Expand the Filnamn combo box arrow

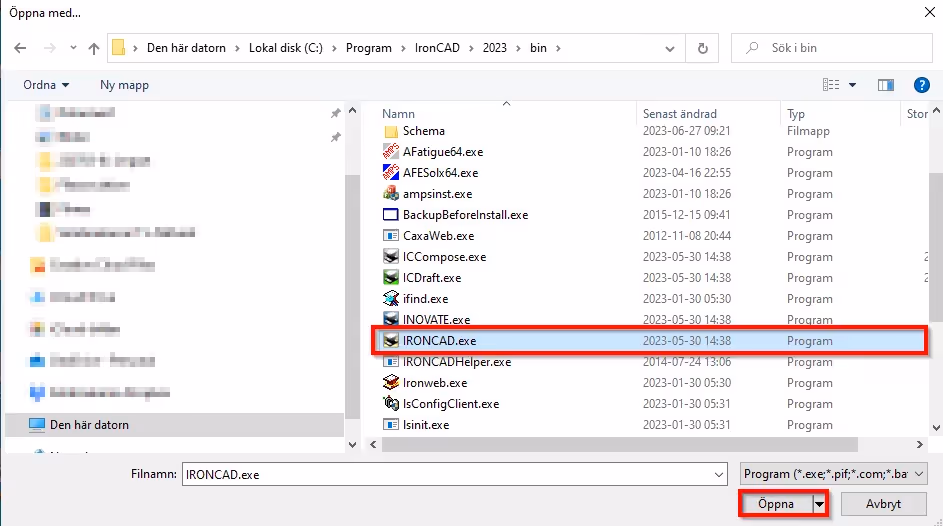click(719, 475)
